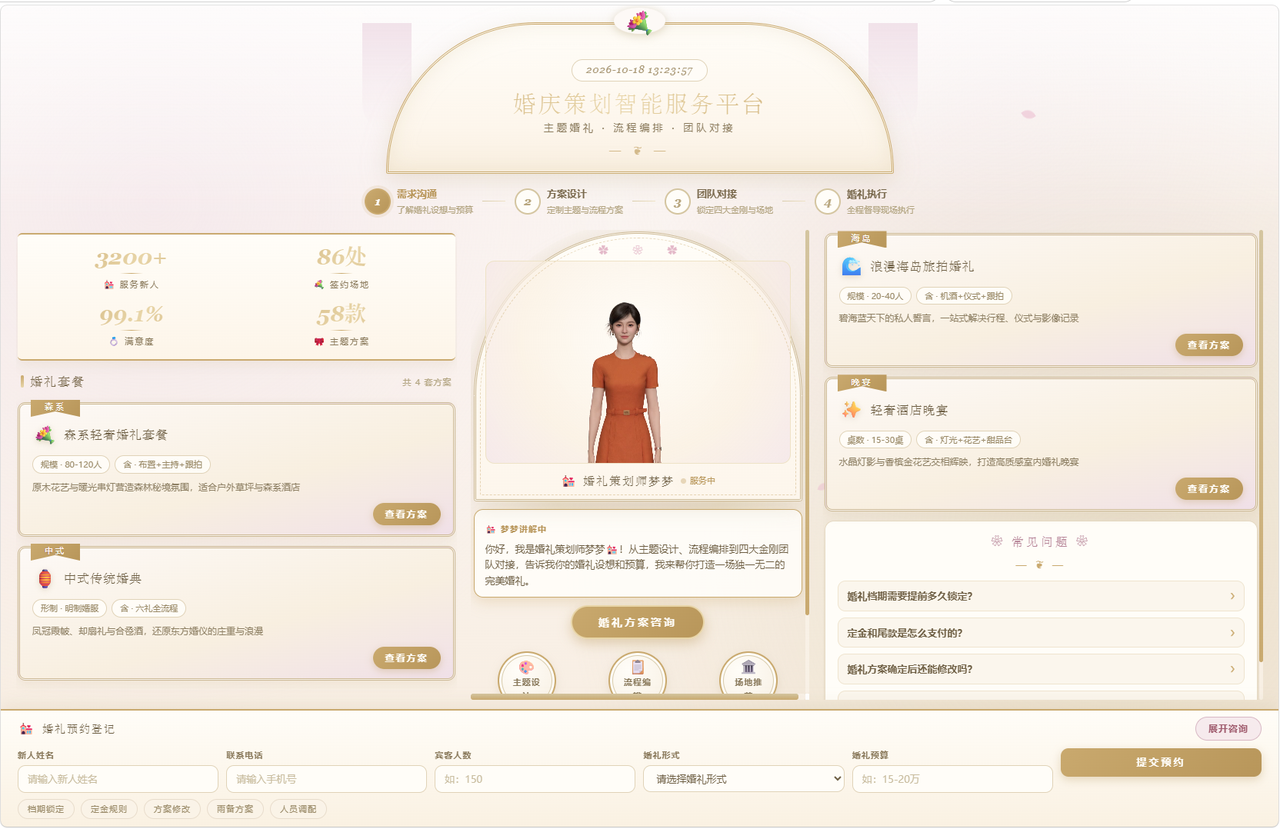
Task: Click the 婚礼方案咨询 button
Action: click(637, 622)
